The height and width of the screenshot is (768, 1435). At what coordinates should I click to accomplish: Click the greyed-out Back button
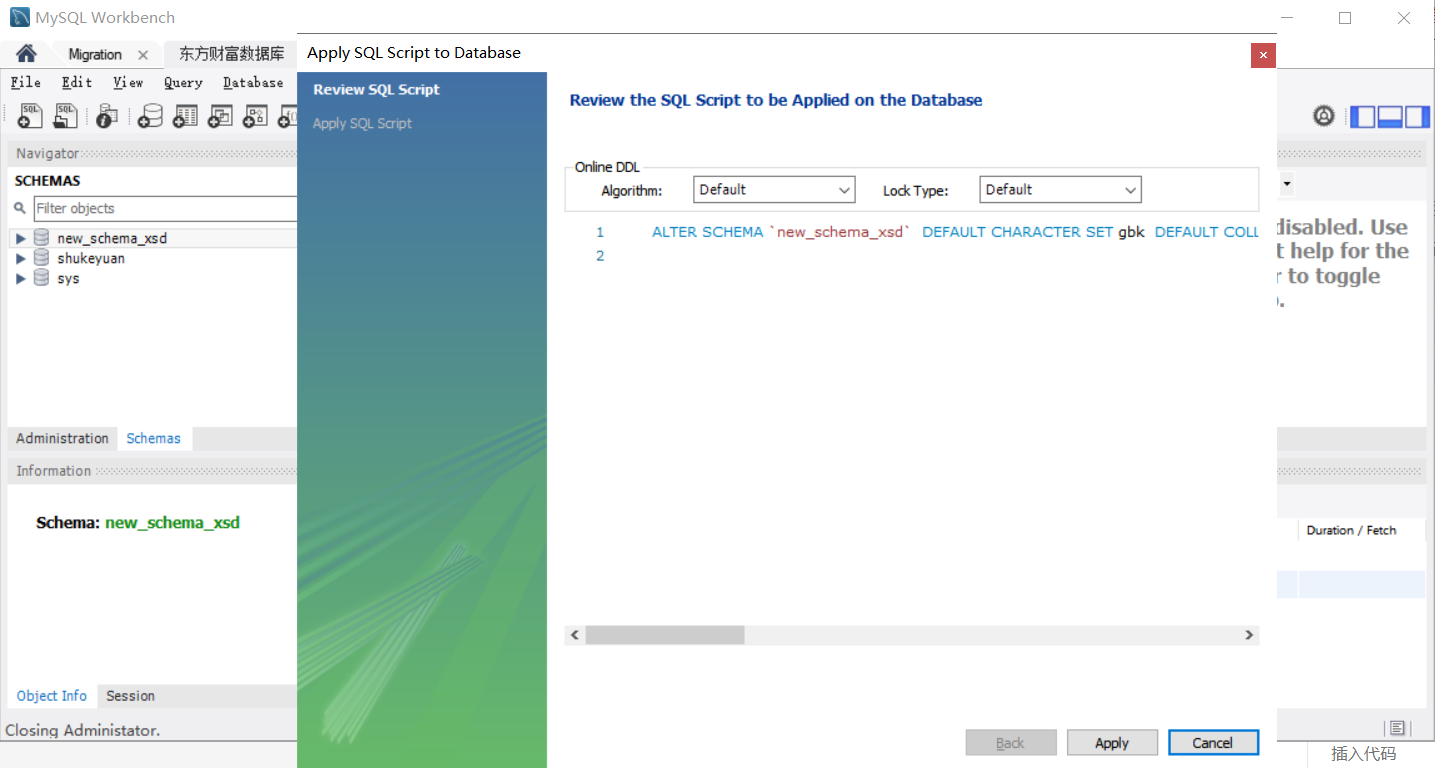[1011, 743]
